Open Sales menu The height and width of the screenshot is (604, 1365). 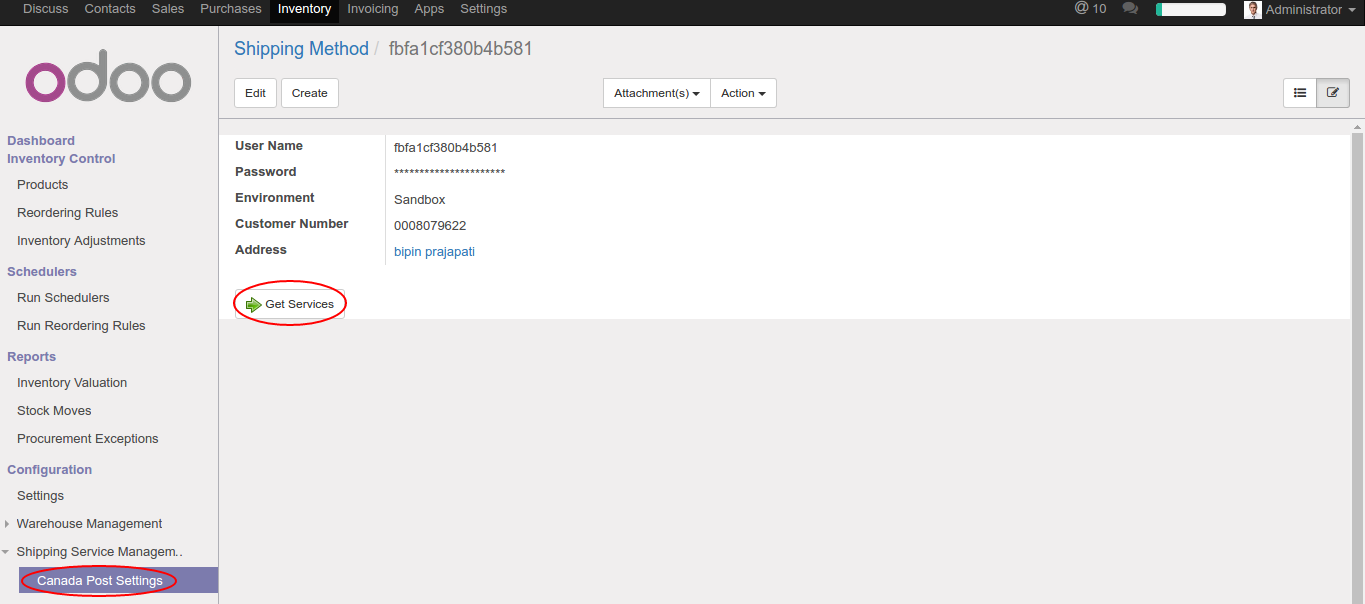(x=168, y=9)
